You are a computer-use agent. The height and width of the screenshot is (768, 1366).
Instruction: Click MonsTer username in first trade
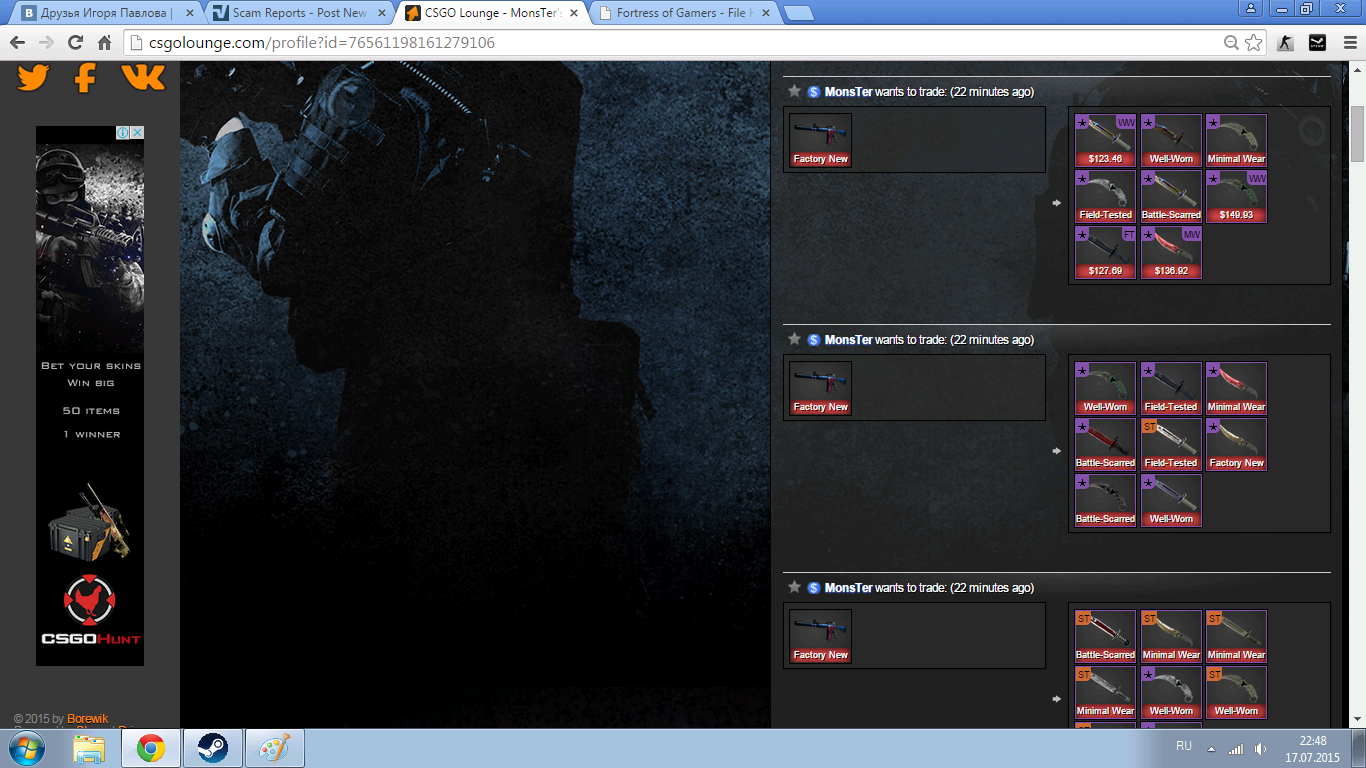pyautogui.click(x=848, y=92)
